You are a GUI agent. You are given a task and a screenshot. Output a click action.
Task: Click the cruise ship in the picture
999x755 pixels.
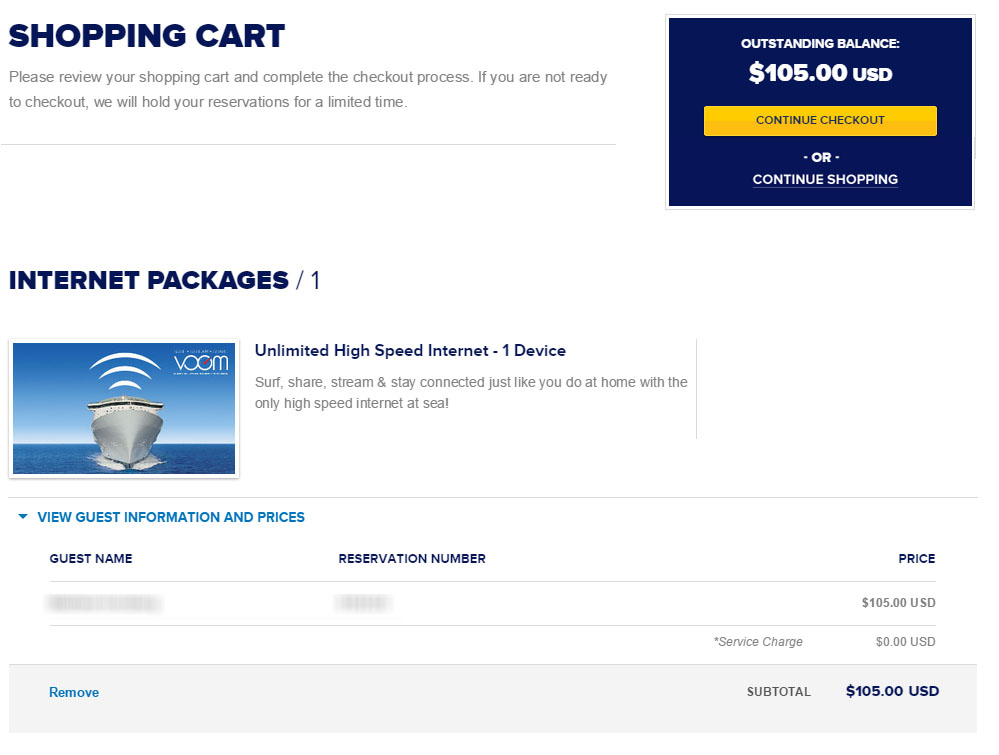pos(126,430)
